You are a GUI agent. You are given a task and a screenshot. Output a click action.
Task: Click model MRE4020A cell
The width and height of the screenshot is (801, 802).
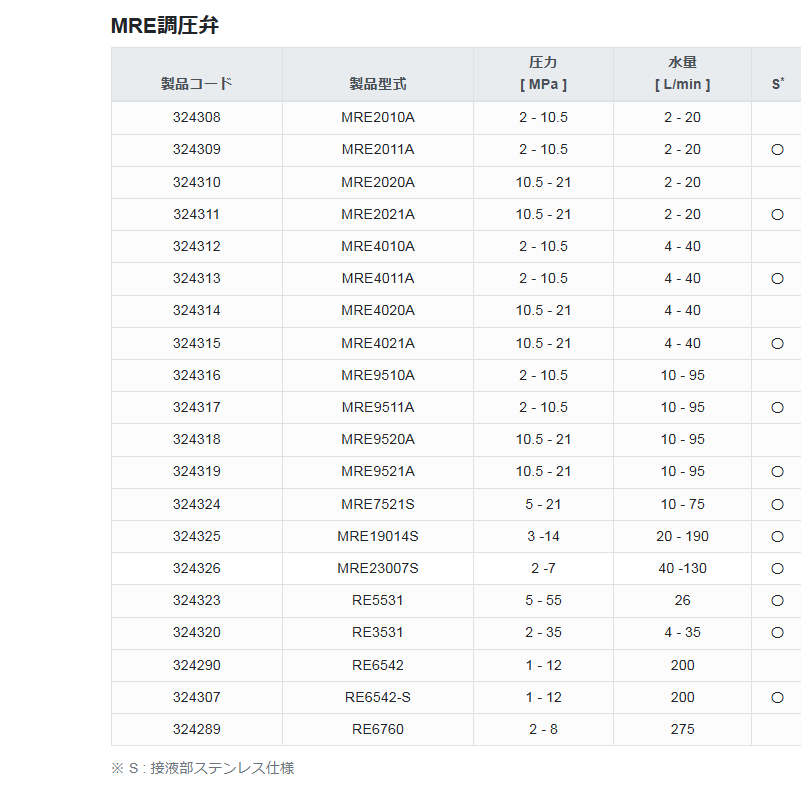(x=378, y=311)
